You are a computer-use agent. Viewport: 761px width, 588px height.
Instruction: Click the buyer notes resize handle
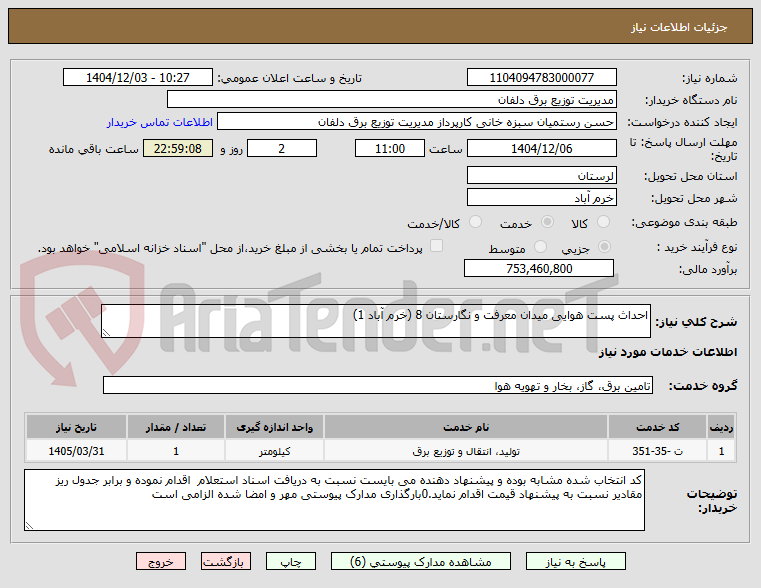pos(30,525)
